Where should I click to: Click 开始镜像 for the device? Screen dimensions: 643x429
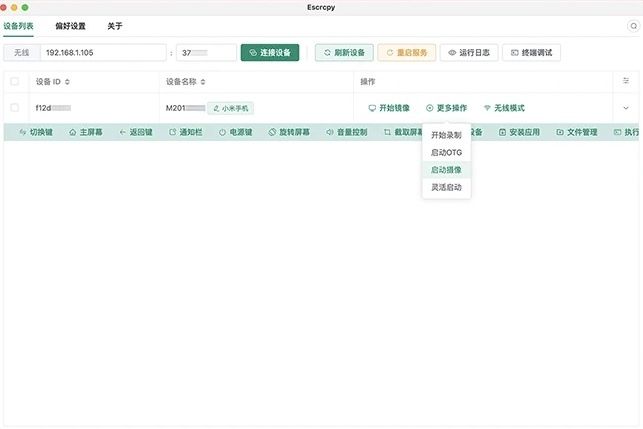(389, 108)
